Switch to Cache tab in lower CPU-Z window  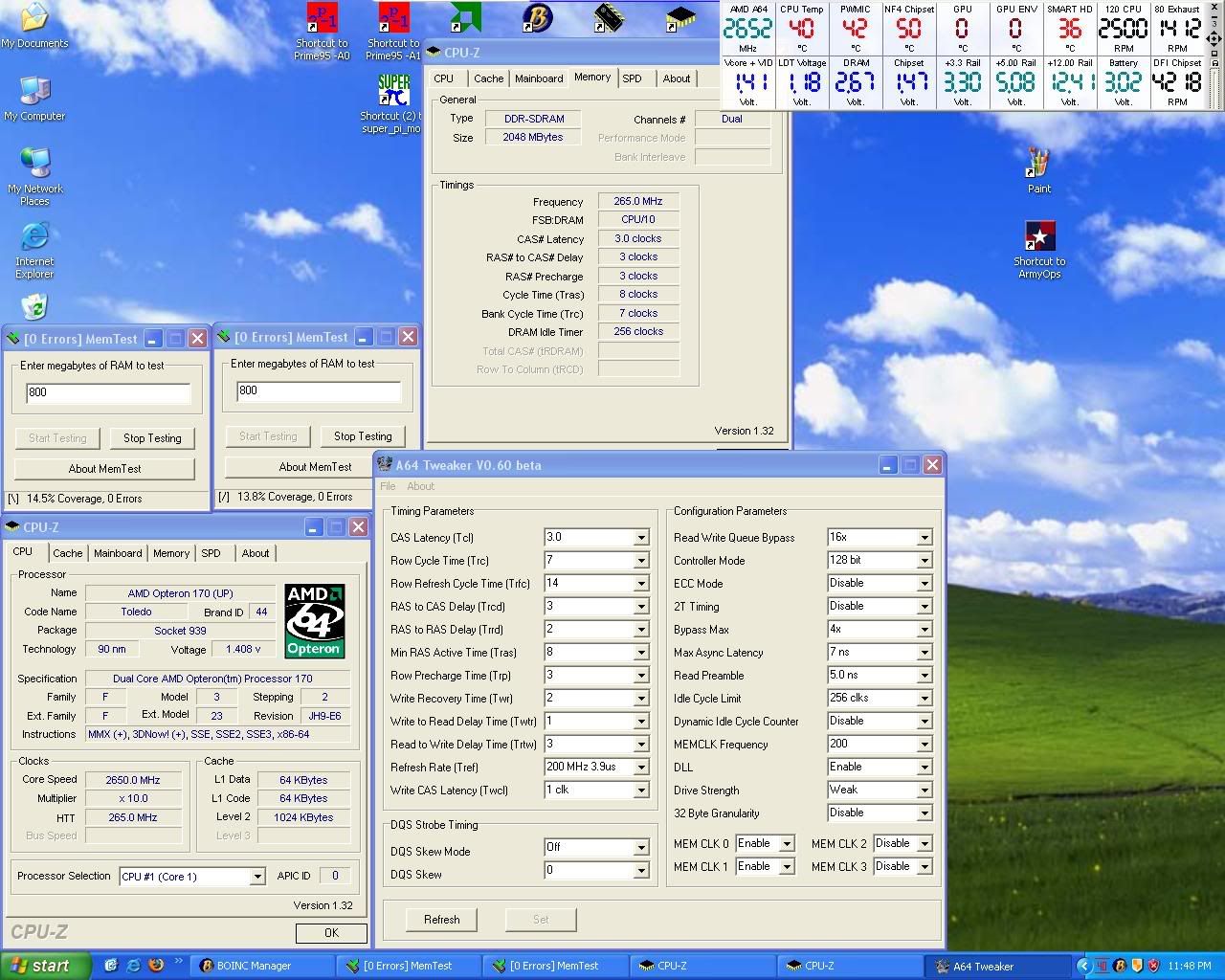[x=67, y=553]
